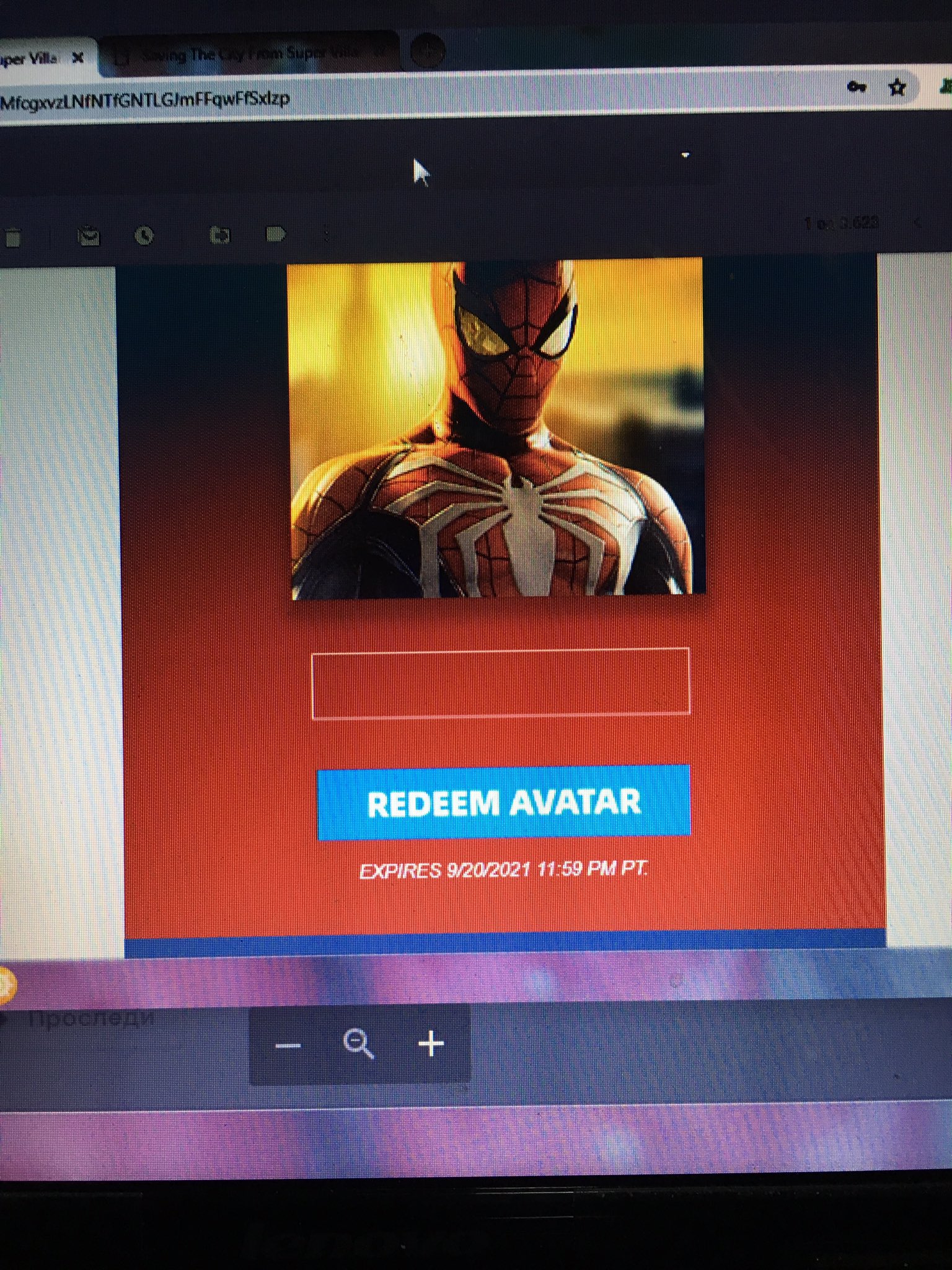Open a new tab with the round button
This screenshot has height=1270, width=952.
[428, 50]
